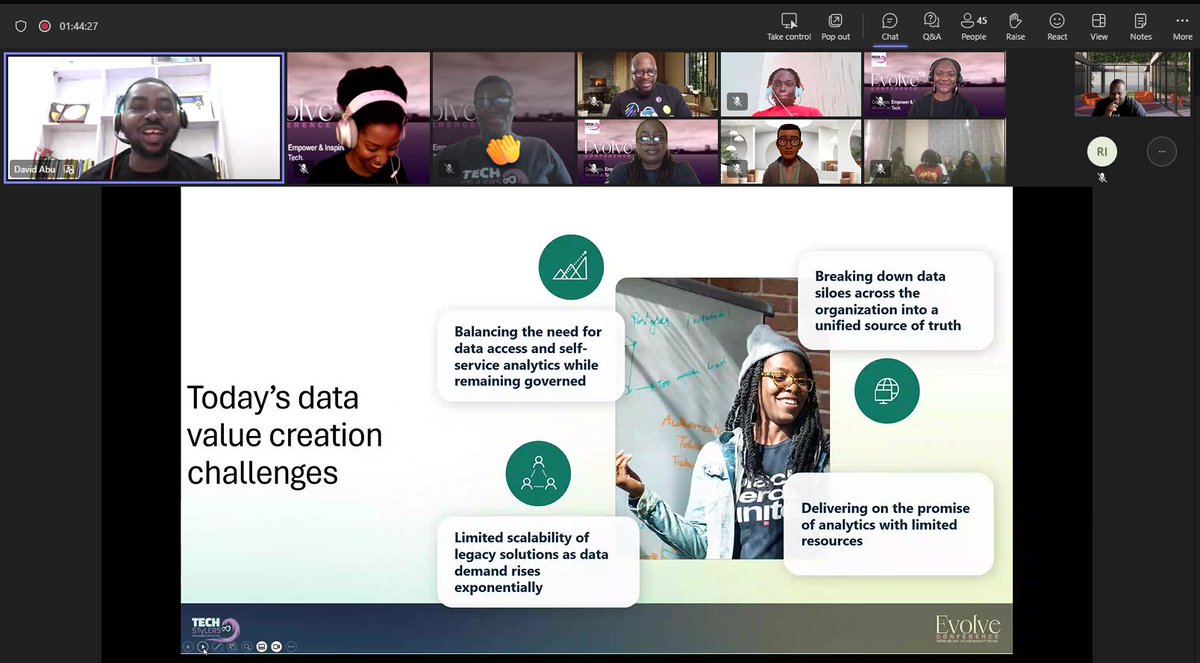The width and height of the screenshot is (1200, 663).
Task: Click the David Abu name label
Action: point(36,170)
